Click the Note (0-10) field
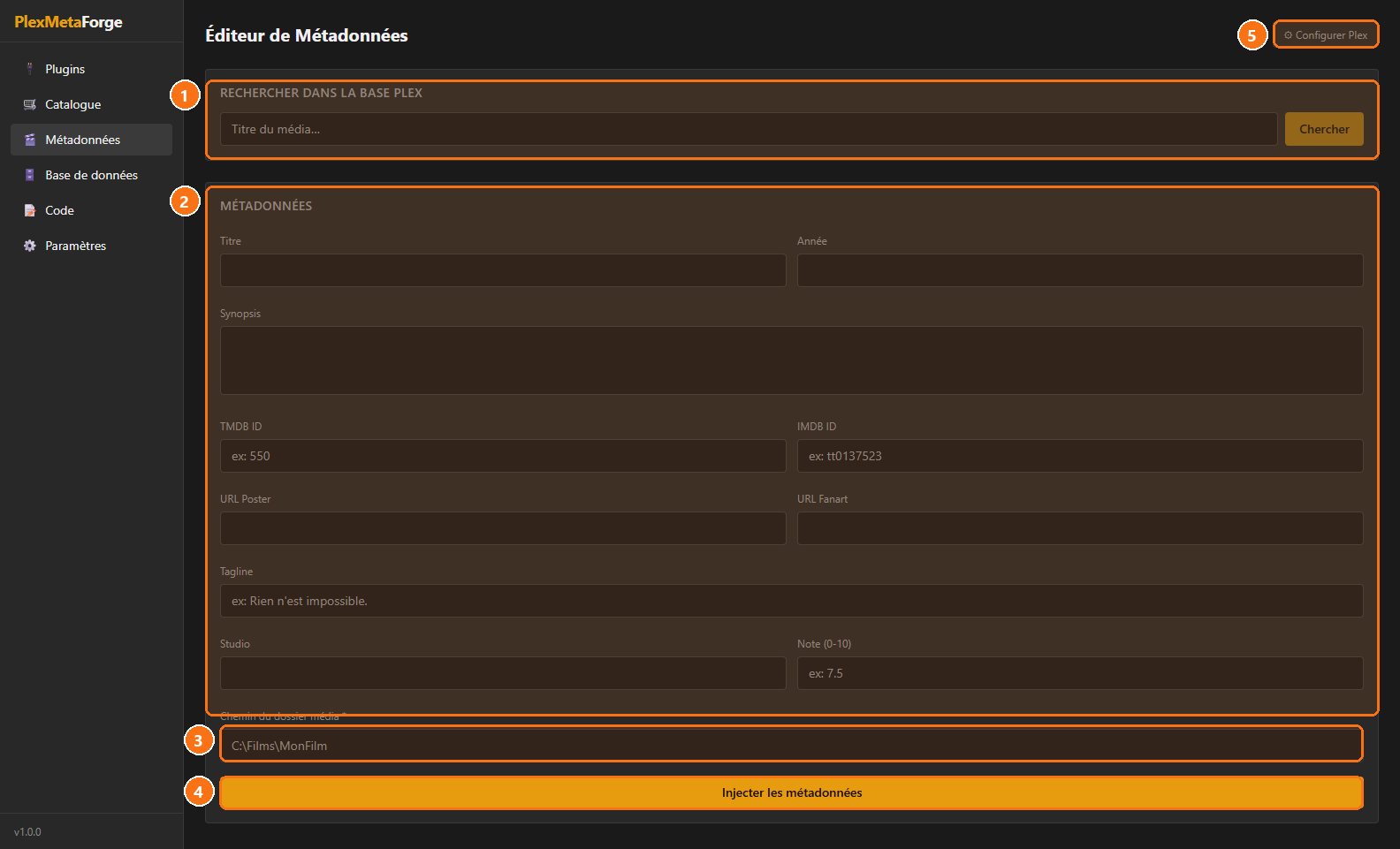Image resolution: width=1400 pixels, height=849 pixels. [x=1080, y=673]
